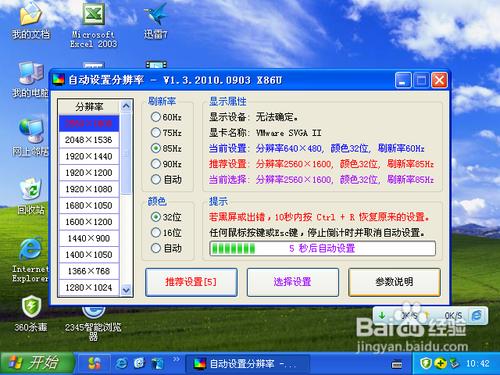Select the 85Hz refresh rate
Image resolution: width=500 pixels, height=375 pixels.
(166, 148)
